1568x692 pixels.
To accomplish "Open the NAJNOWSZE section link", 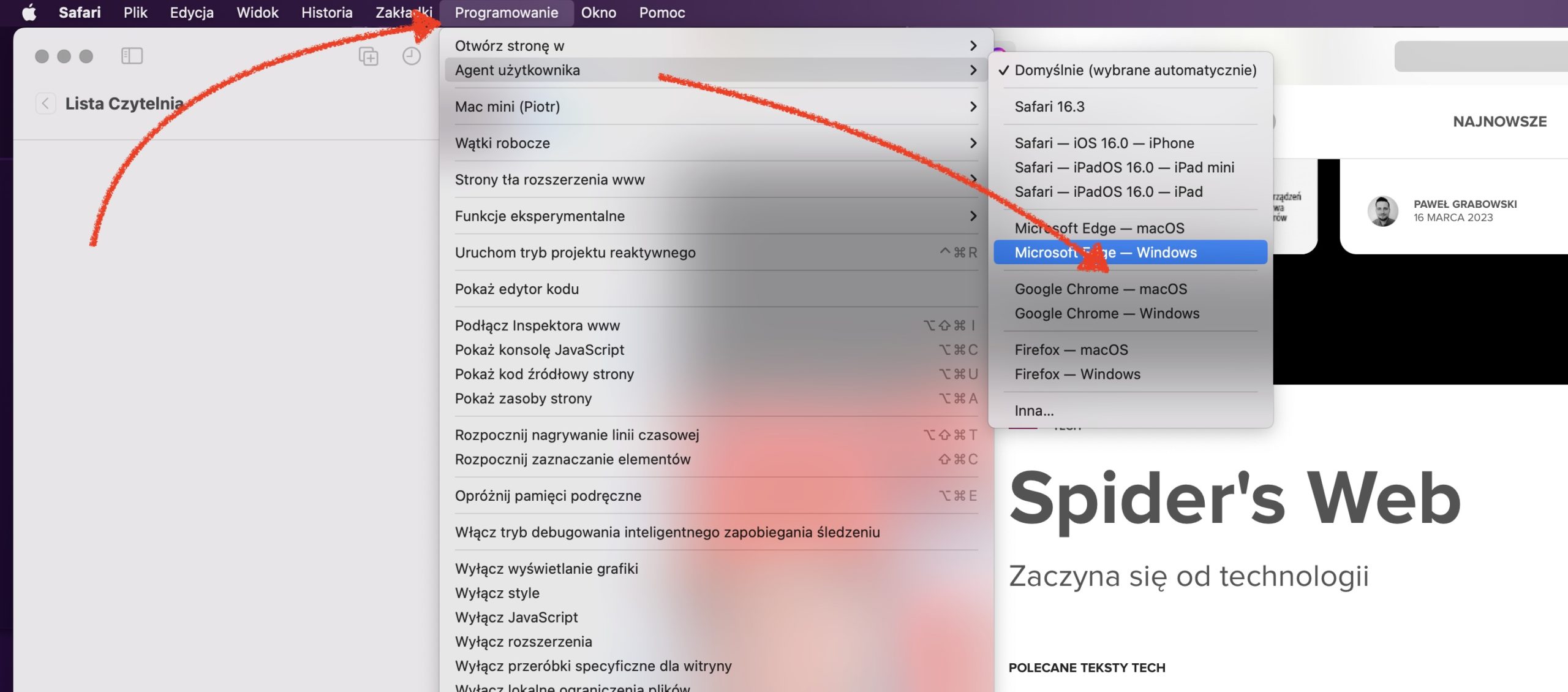I will (1499, 121).
